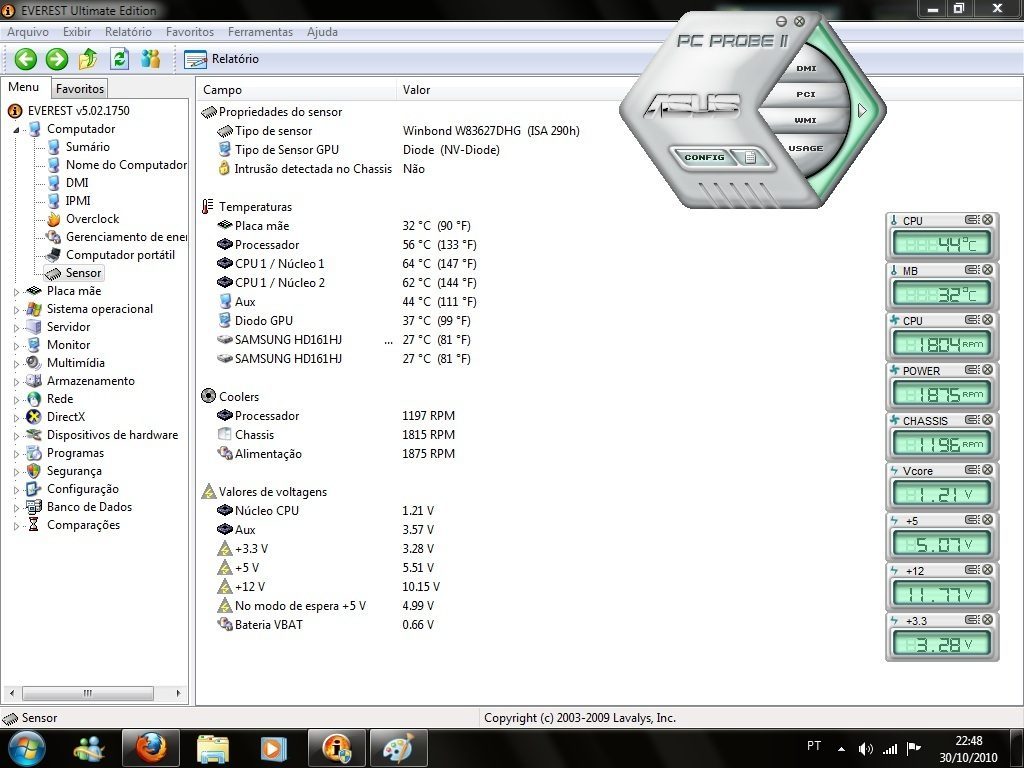Open the network signal icon in the tray
This screenshot has width=1024, height=768.
coord(890,748)
